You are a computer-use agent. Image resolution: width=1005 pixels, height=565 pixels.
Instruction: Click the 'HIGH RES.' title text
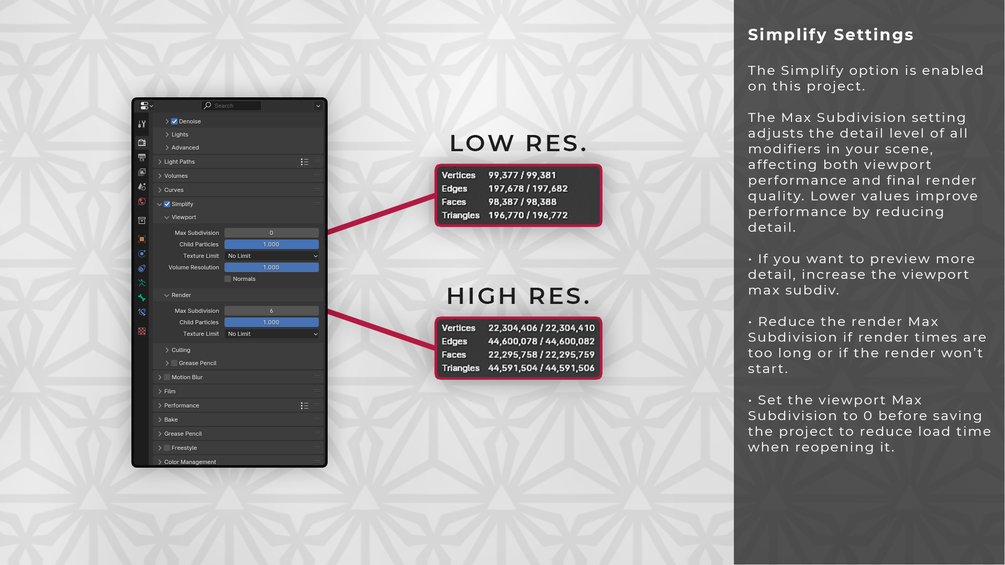[x=518, y=296]
